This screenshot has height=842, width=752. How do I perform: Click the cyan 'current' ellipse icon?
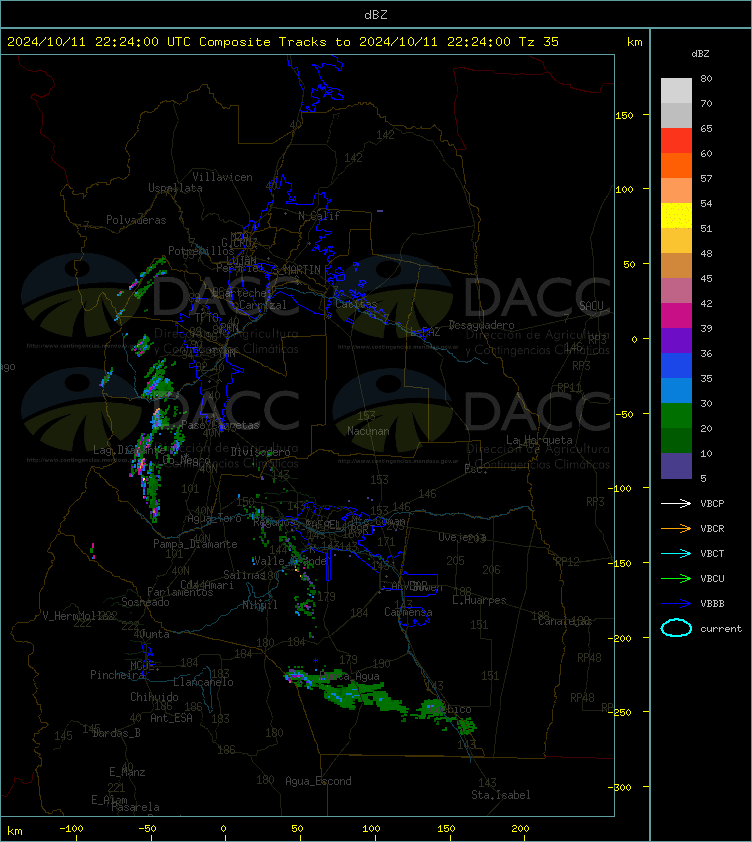pos(676,628)
